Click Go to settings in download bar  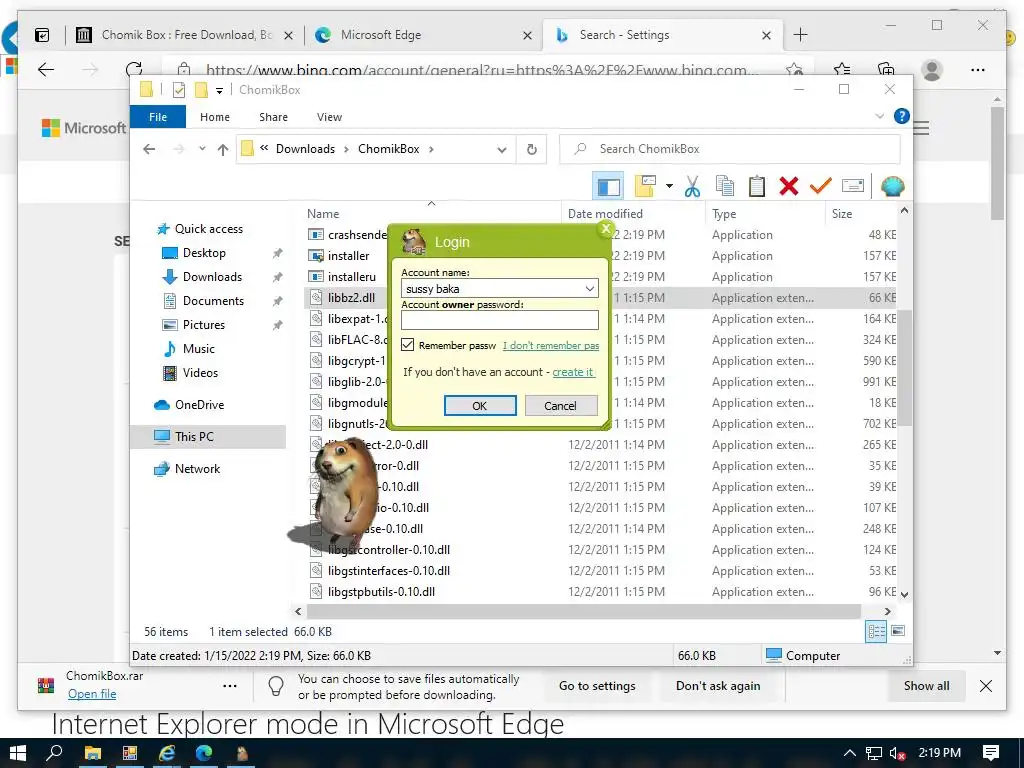click(x=597, y=686)
